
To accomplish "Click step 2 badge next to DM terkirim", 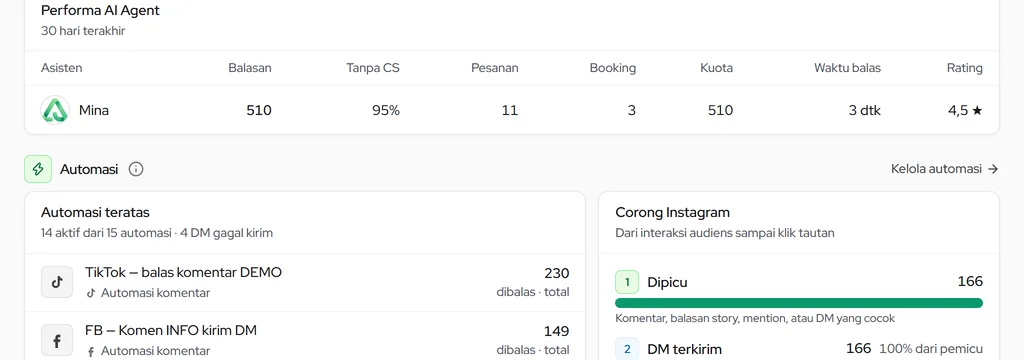I will 627,349.
